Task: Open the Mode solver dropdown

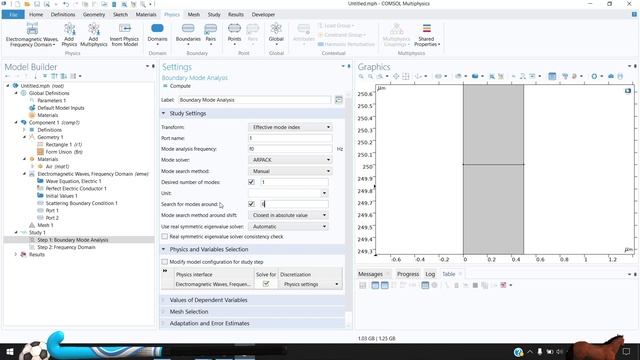Action: [x=290, y=160]
